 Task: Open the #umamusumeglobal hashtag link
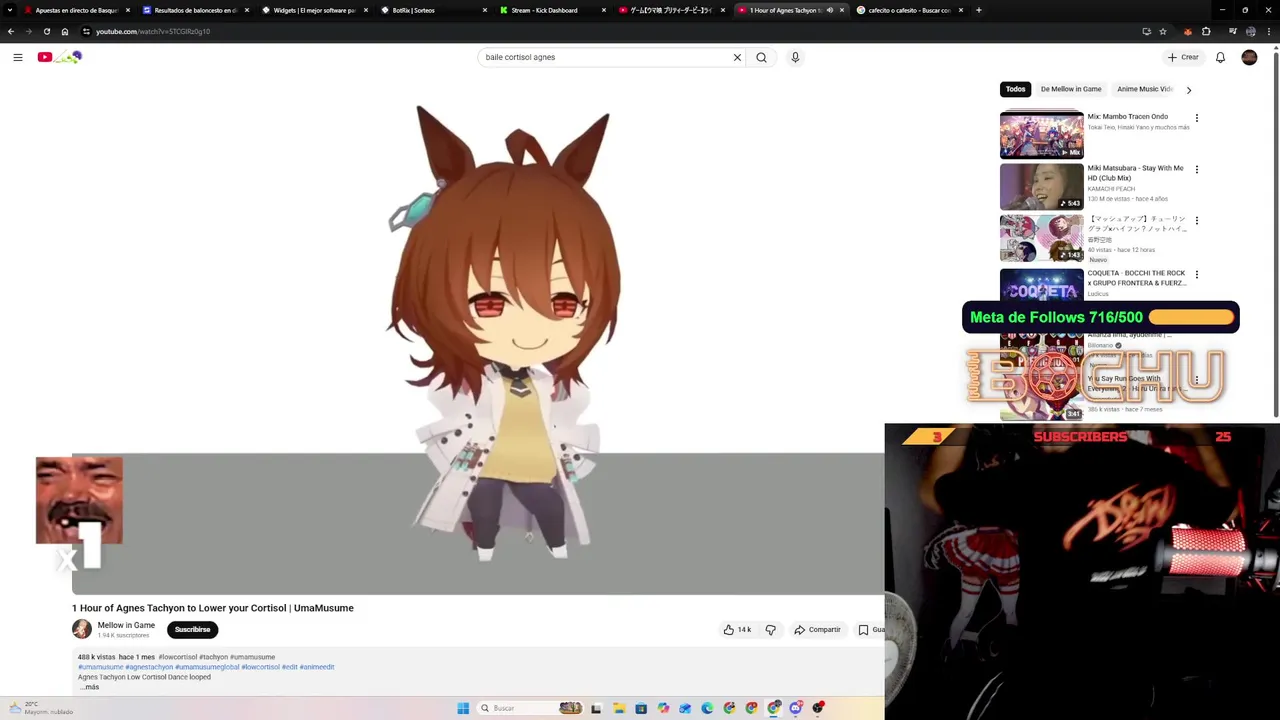point(207,667)
